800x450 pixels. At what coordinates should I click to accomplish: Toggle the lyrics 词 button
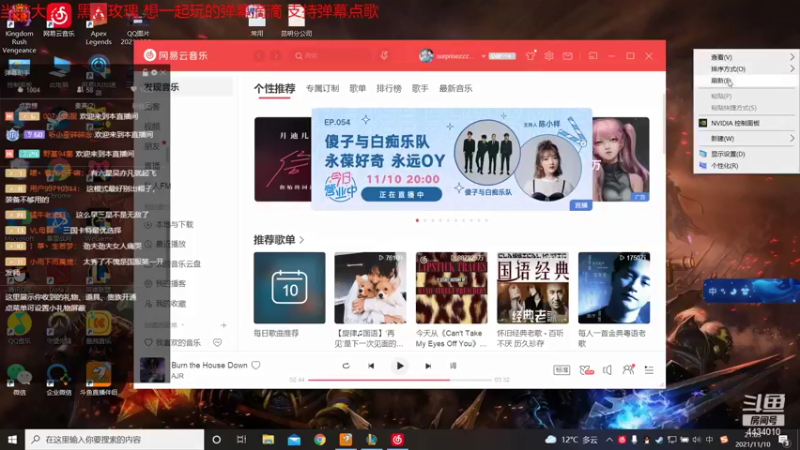pos(453,366)
